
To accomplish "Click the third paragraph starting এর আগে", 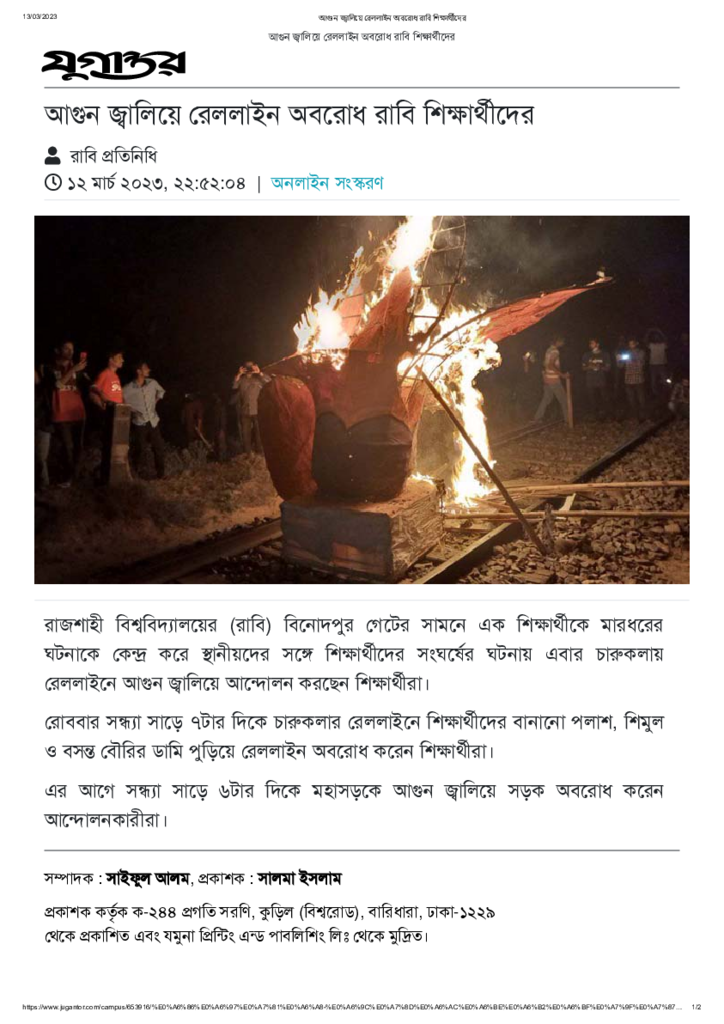I will point(353,805).
